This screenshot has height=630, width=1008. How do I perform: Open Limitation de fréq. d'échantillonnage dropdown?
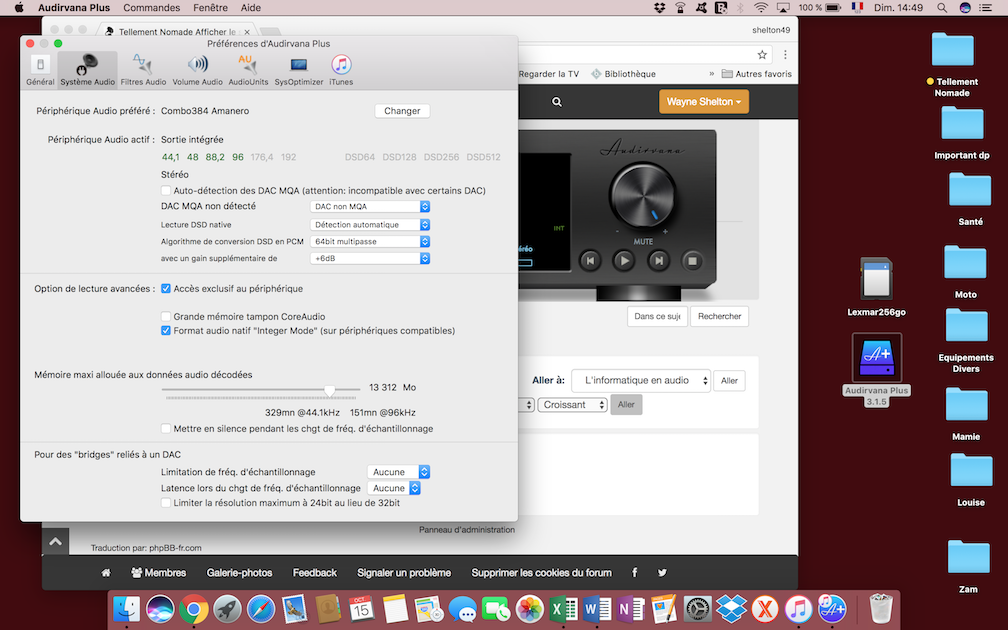399,472
